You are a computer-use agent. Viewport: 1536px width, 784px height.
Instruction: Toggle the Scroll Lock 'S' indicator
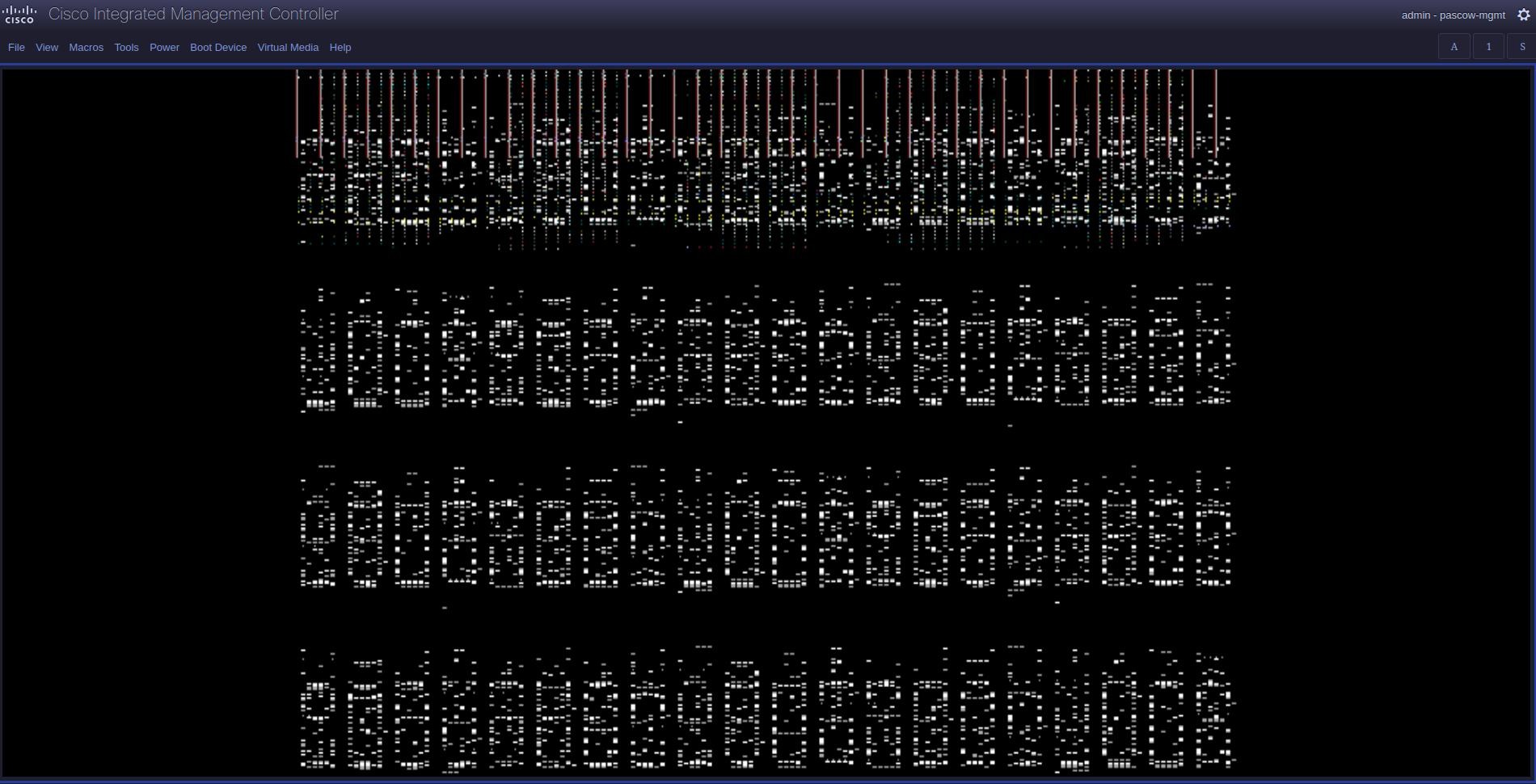pos(1521,47)
